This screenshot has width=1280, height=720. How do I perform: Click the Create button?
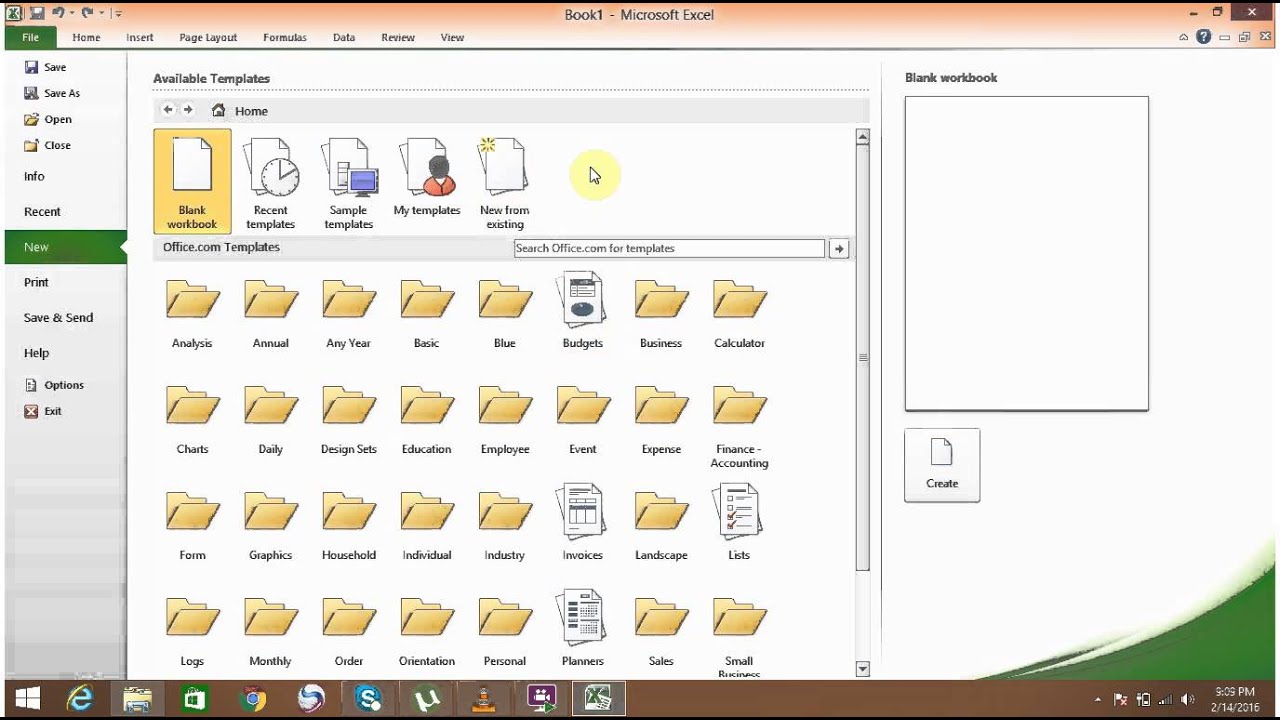click(x=942, y=465)
